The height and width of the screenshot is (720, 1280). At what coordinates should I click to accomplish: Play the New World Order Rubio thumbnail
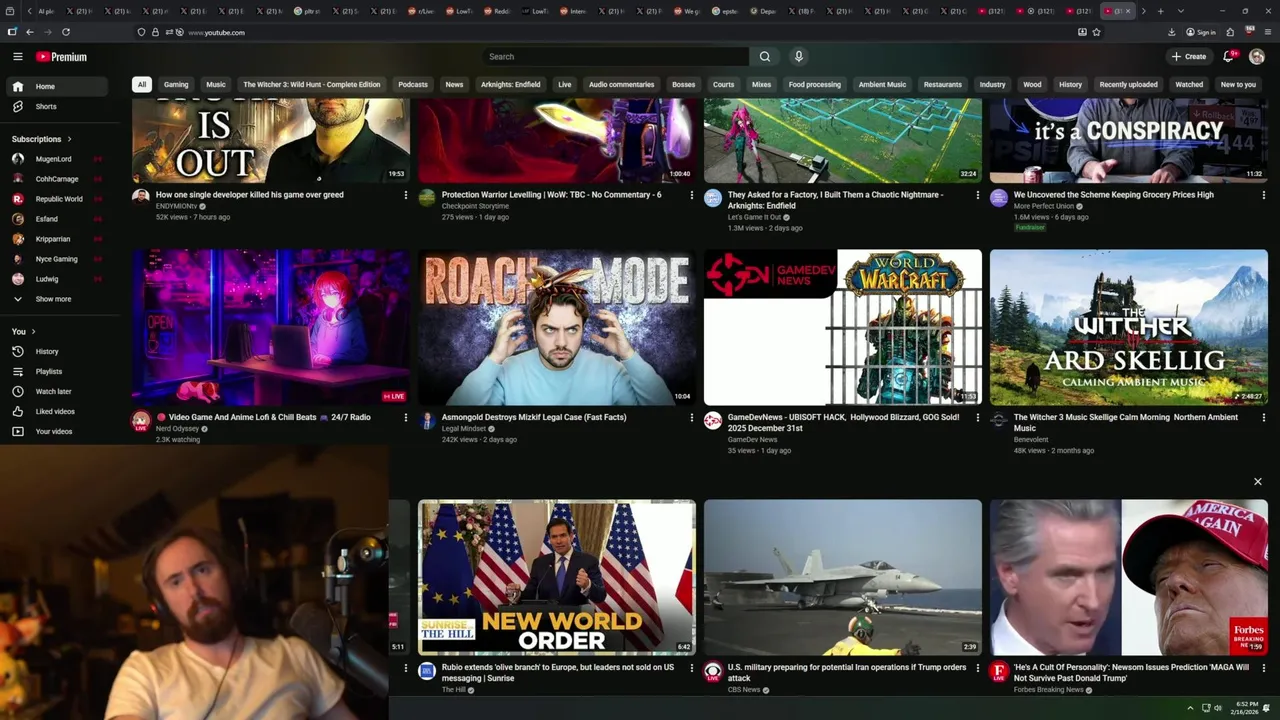pyautogui.click(x=557, y=577)
